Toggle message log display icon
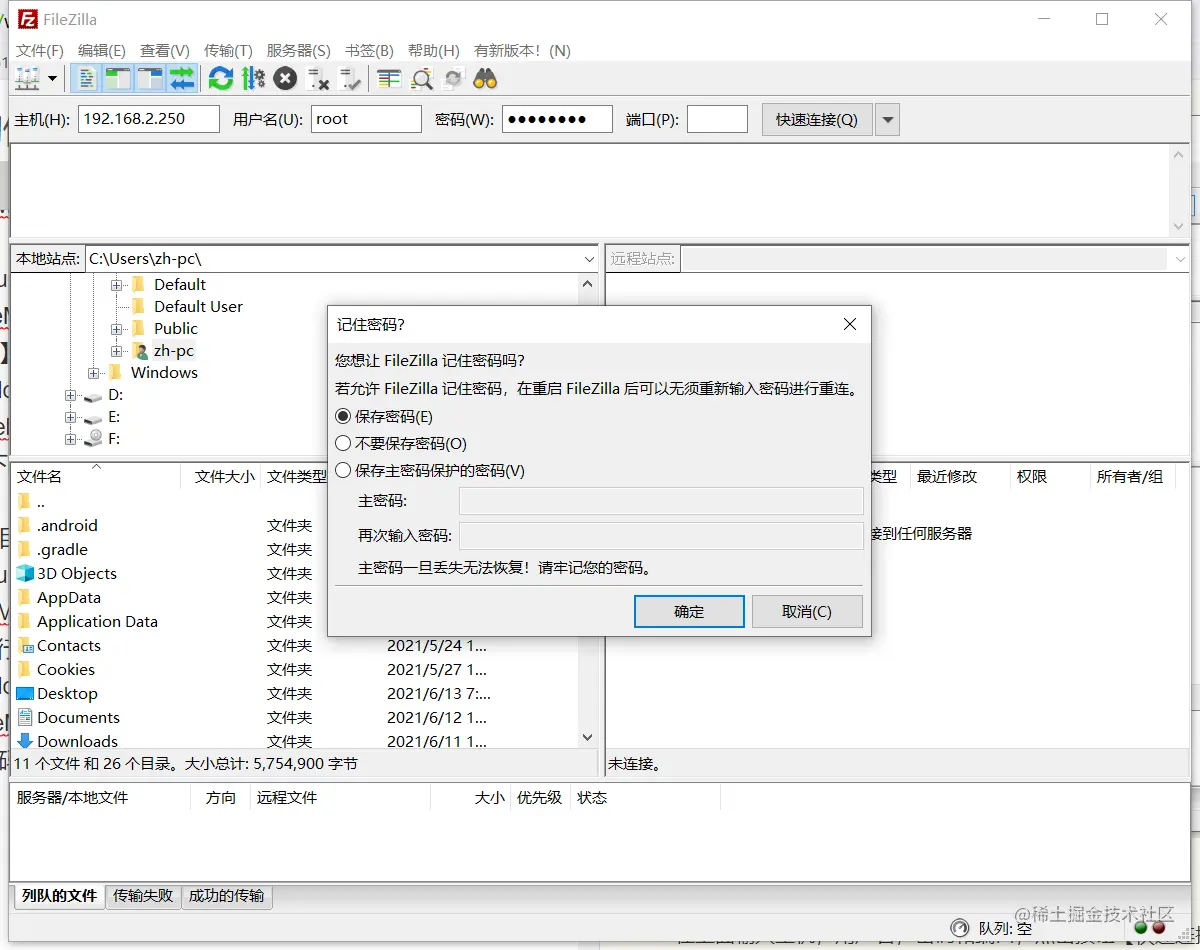 click(x=88, y=78)
